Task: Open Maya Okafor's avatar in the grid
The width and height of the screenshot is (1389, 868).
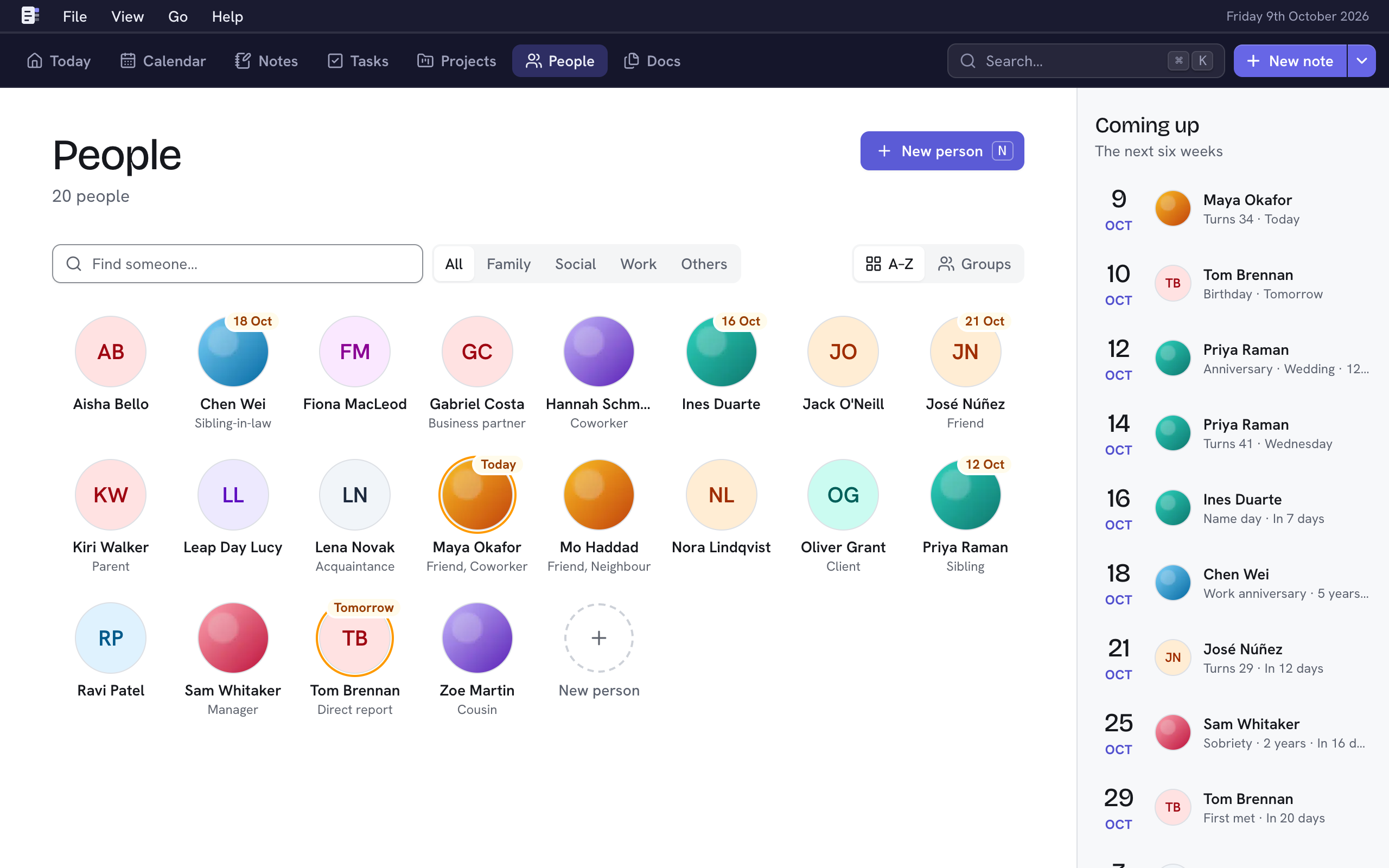Action: (x=477, y=494)
